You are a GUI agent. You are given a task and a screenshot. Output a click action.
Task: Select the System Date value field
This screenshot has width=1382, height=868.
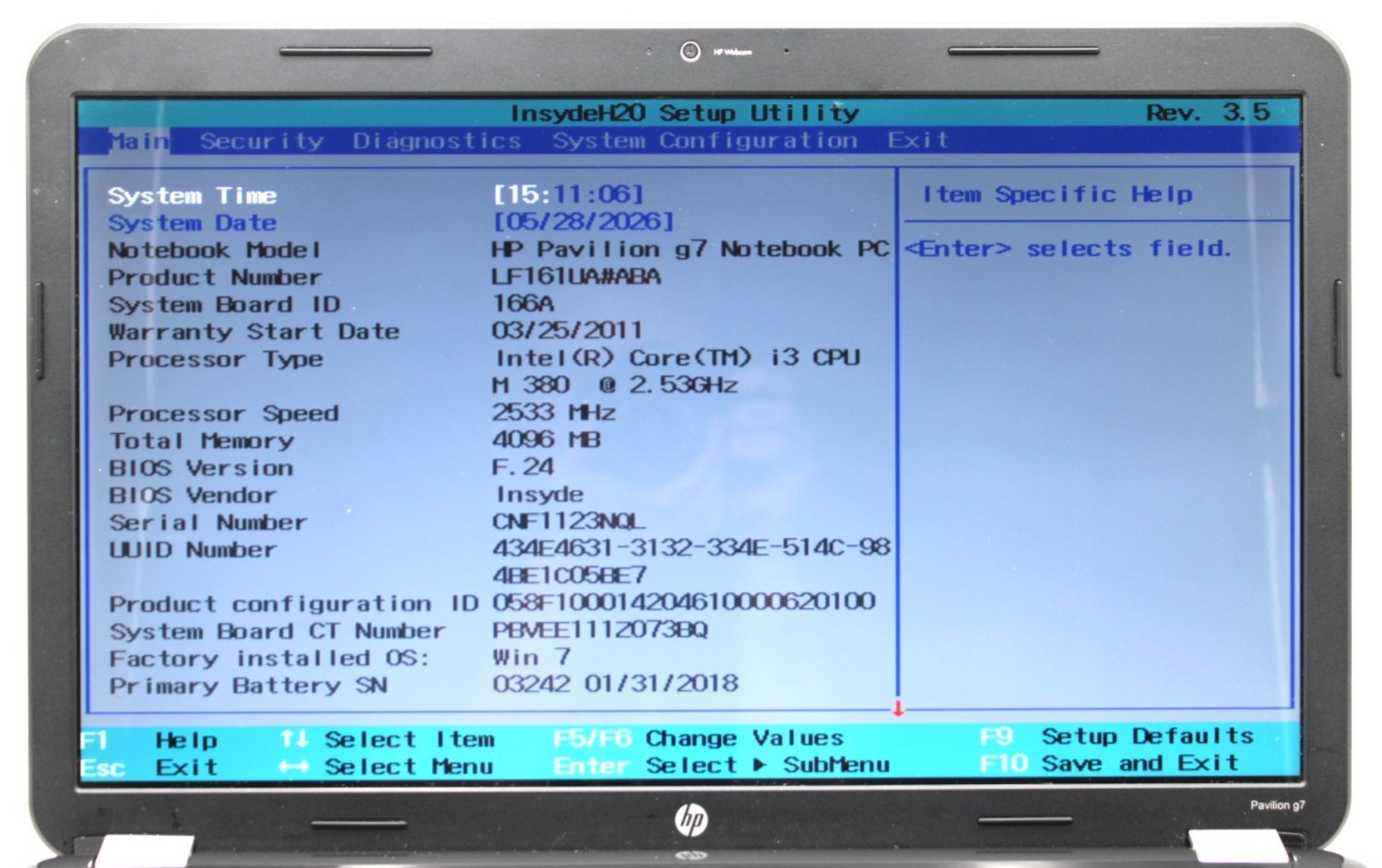pyautogui.click(x=584, y=221)
